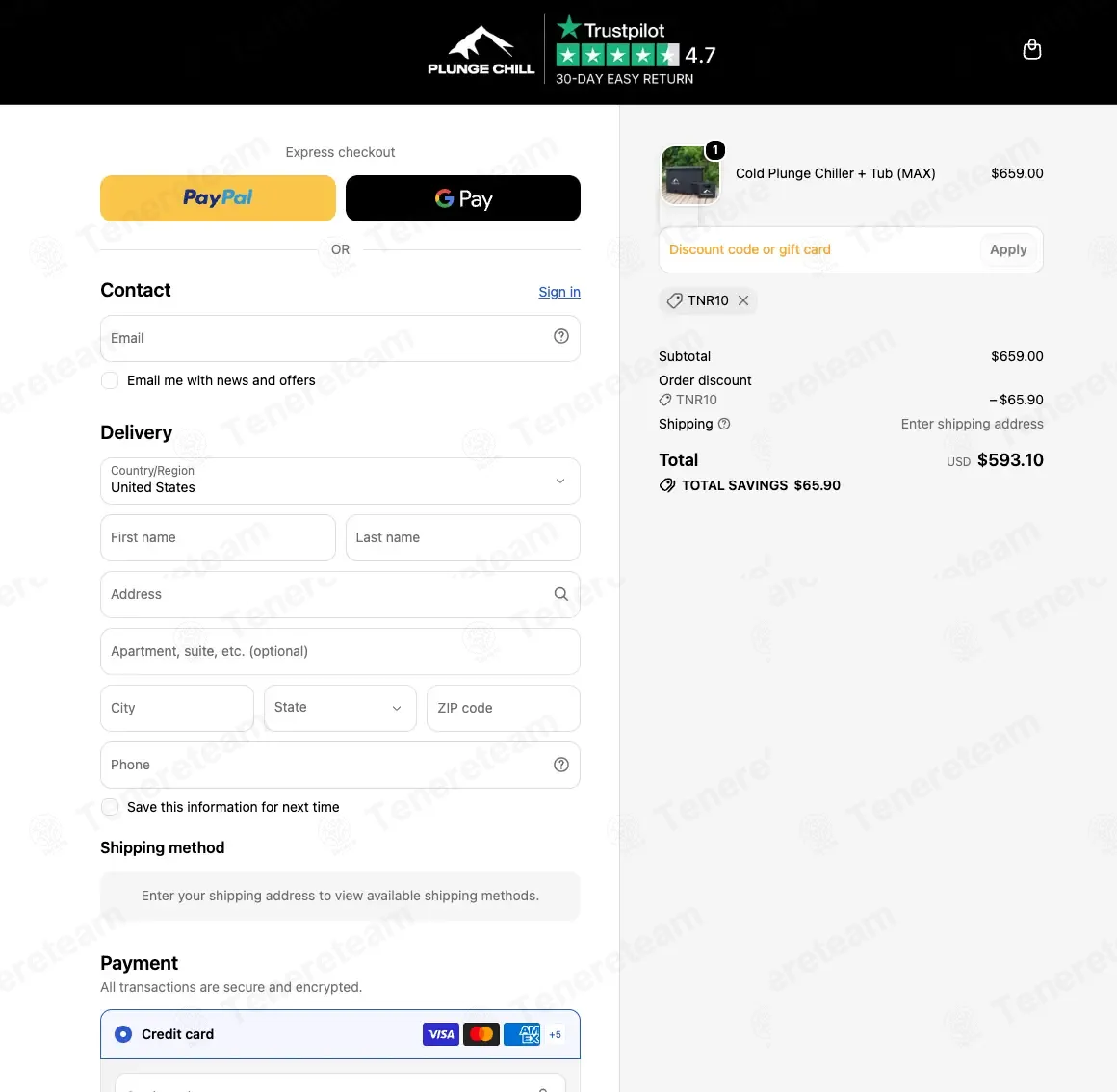Check Save this information for next time

110,807
